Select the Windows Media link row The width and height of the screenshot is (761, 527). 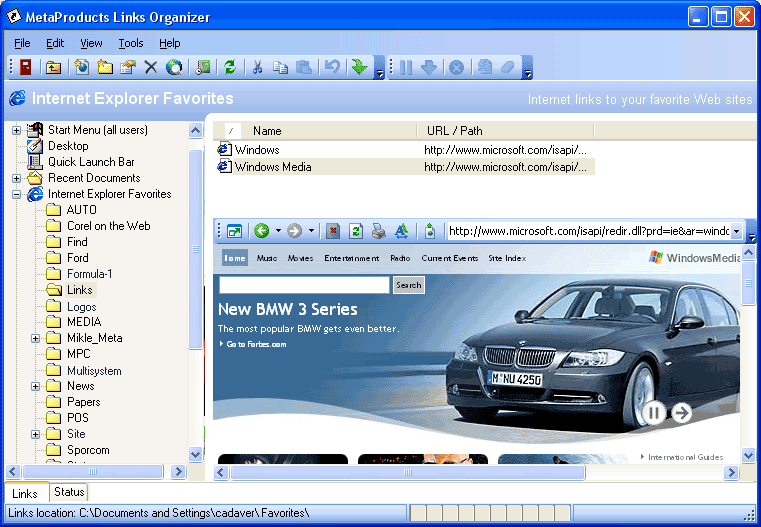tap(405, 167)
